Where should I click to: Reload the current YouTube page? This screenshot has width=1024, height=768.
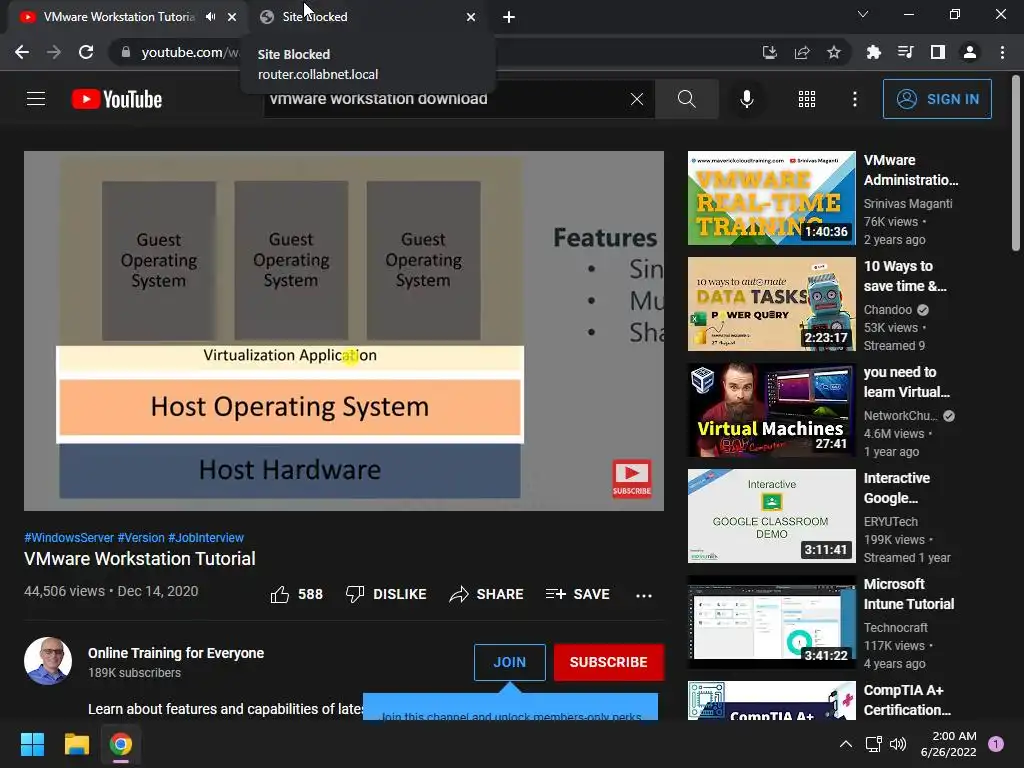(x=86, y=52)
